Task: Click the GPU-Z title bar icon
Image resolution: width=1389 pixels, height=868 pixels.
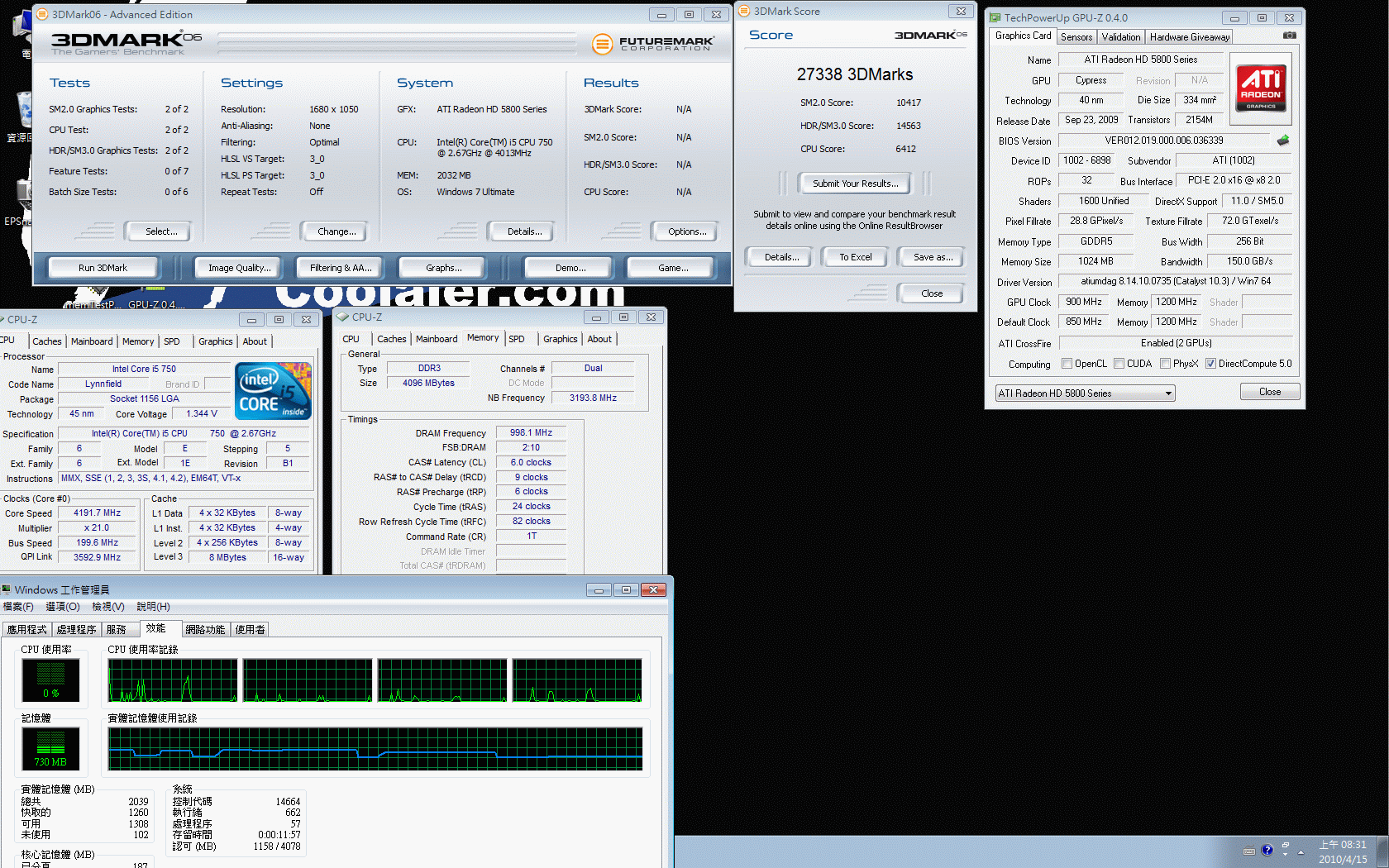Action: pos(995,17)
